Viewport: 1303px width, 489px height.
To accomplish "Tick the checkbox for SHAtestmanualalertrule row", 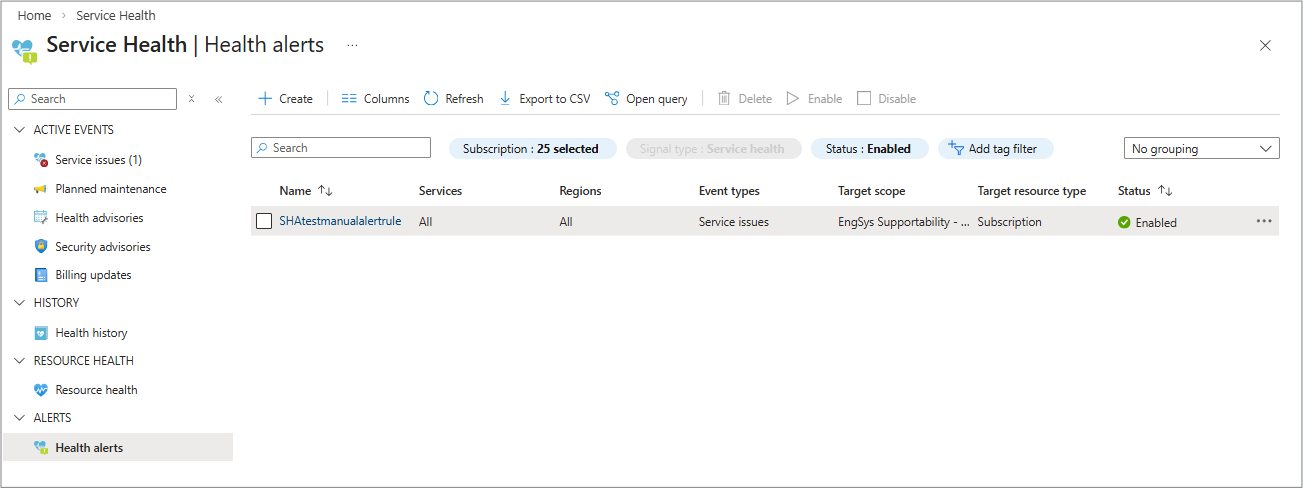I will pos(264,222).
